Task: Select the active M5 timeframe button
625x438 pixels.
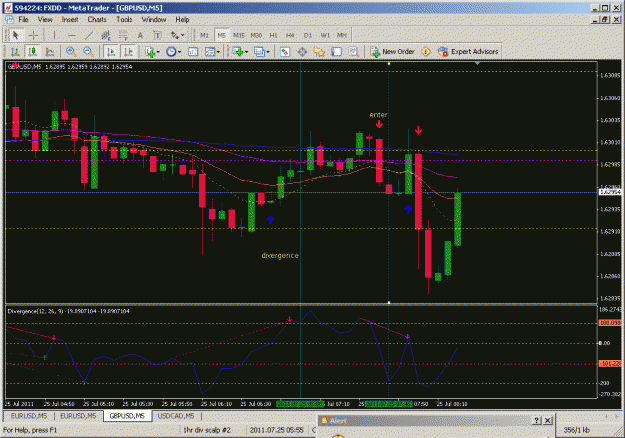Action: [221, 35]
